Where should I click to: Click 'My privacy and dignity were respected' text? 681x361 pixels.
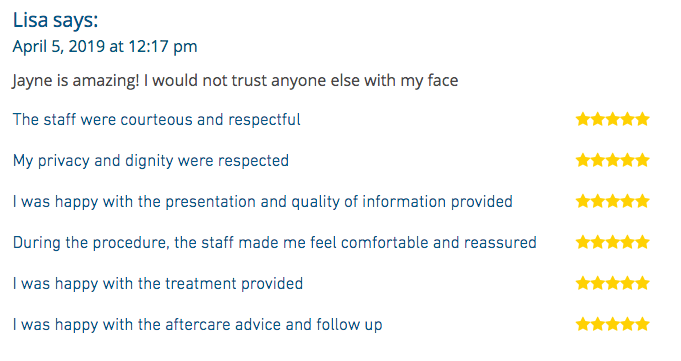pyautogui.click(x=151, y=161)
